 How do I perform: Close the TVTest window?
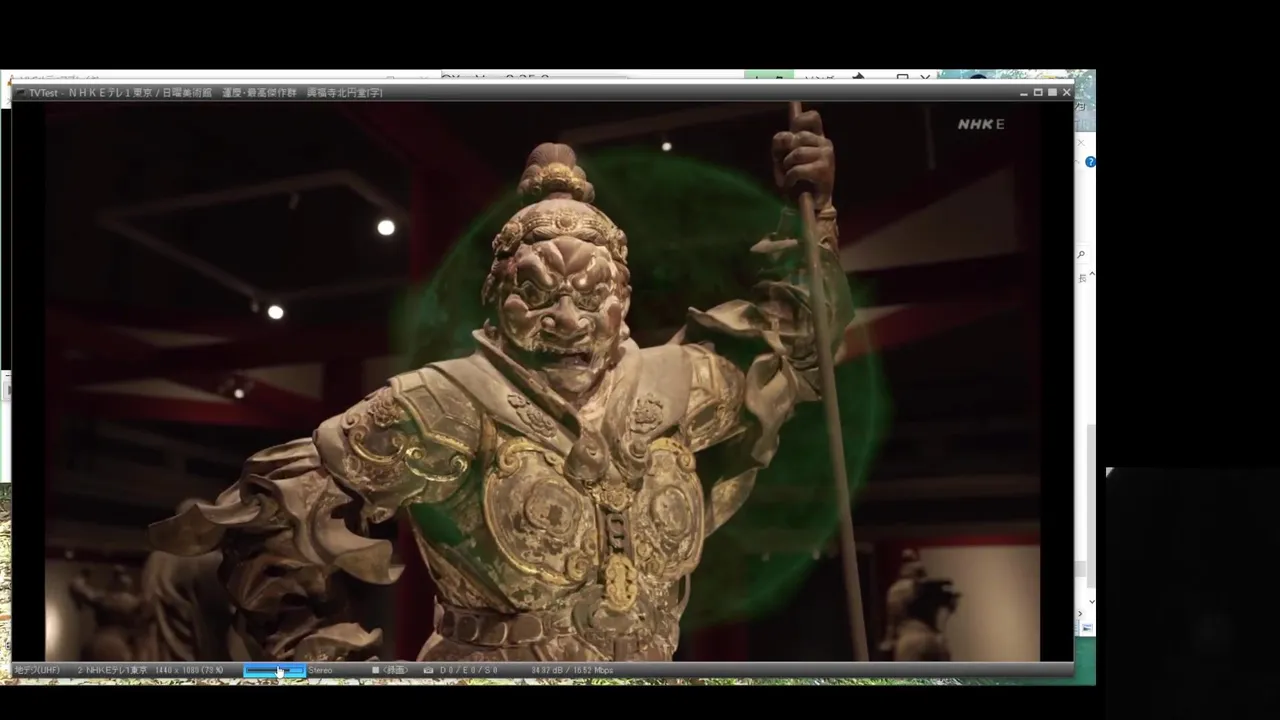pos(1066,92)
